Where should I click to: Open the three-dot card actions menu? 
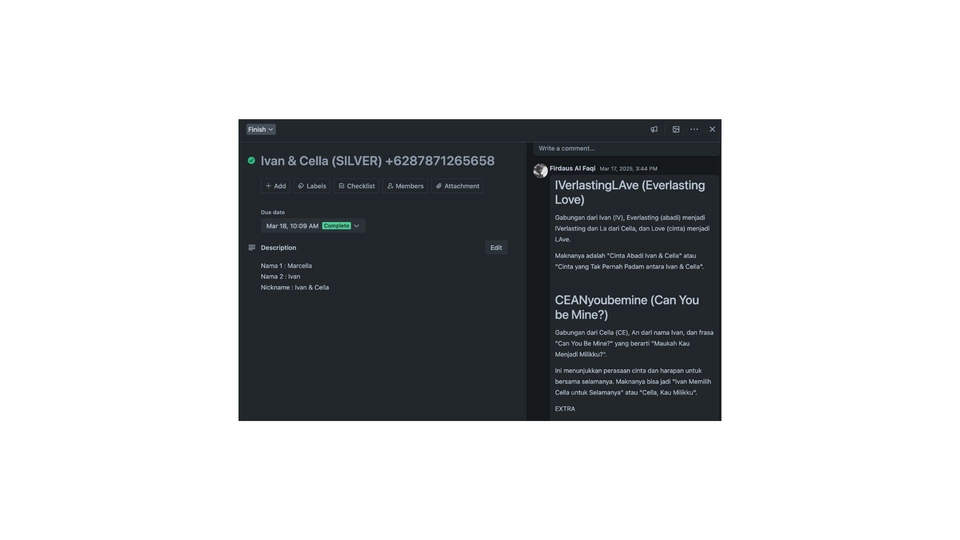click(694, 129)
